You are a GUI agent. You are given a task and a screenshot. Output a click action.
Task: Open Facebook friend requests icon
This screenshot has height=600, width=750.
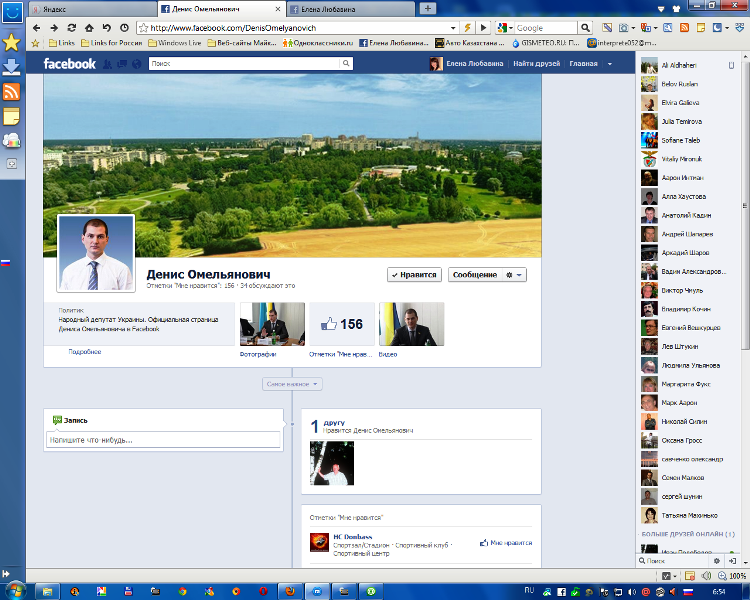[108, 64]
